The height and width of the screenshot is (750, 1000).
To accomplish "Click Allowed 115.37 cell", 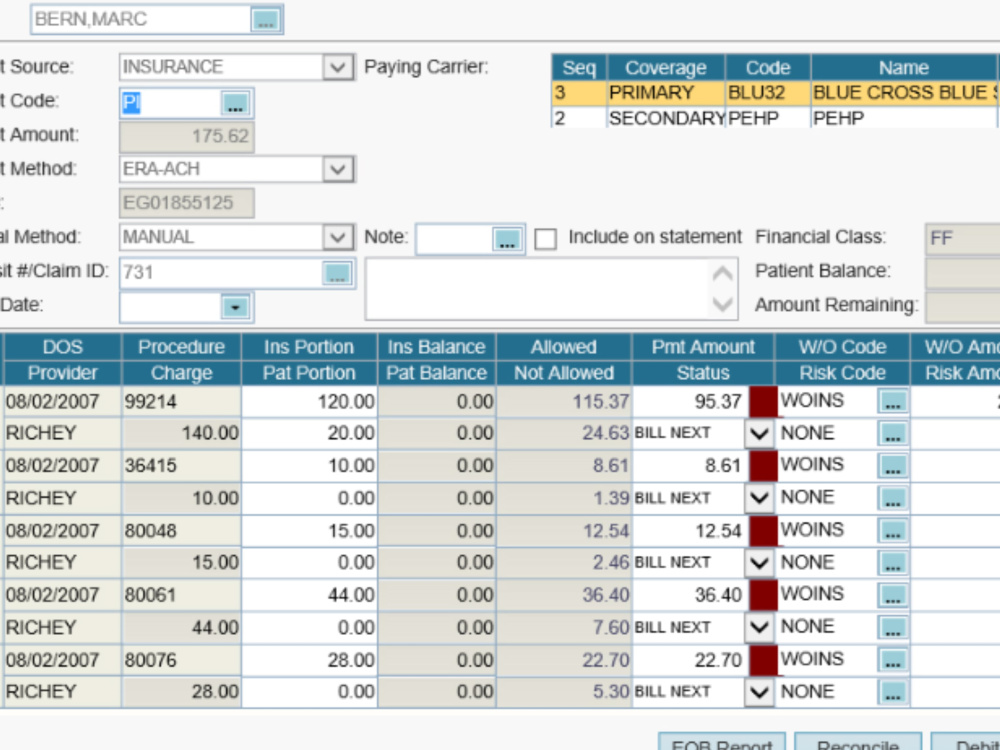I will (564, 402).
